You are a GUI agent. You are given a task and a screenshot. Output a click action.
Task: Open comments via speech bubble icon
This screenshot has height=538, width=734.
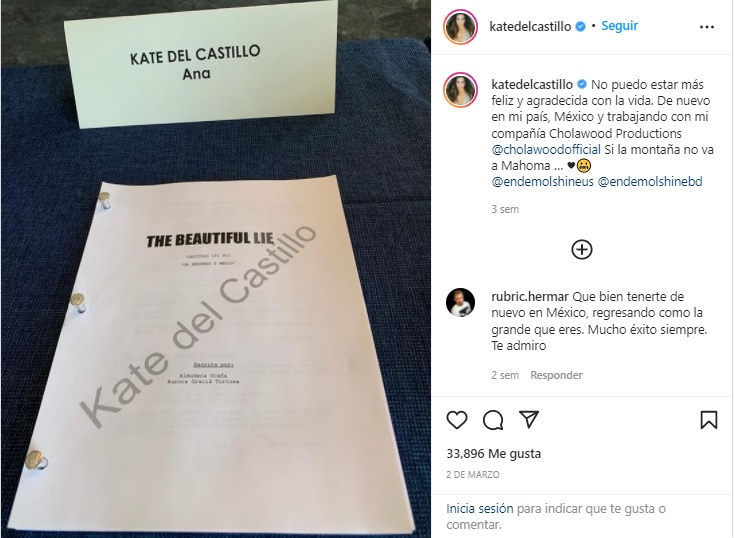point(493,420)
